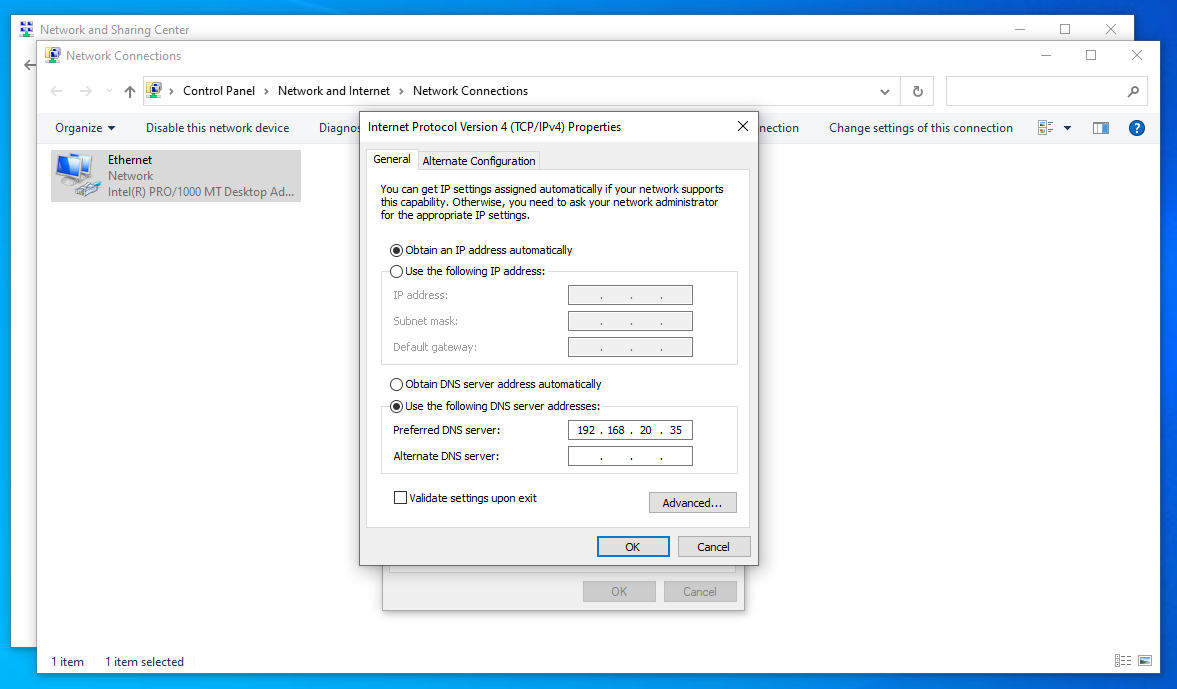The height and width of the screenshot is (689, 1177).
Task: Select Obtain an IP address automatically
Action: point(397,250)
